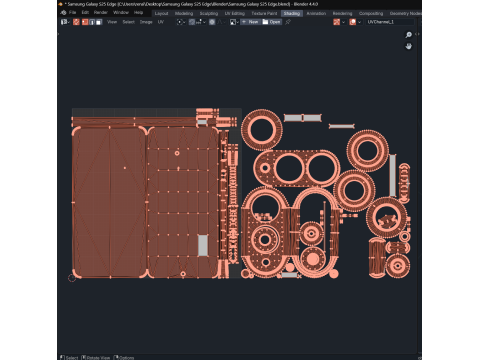
Task: Open the Render menu
Action: click(101, 13)
